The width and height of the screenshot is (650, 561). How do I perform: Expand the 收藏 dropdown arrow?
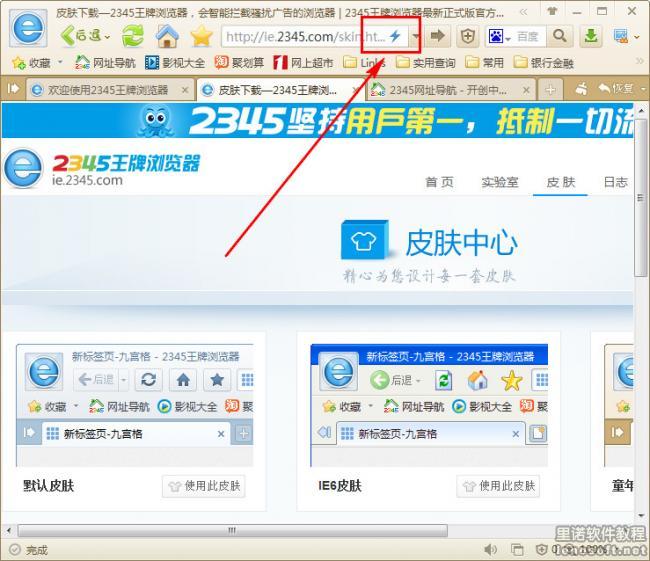pyautogui.click(x=60, y=63)
